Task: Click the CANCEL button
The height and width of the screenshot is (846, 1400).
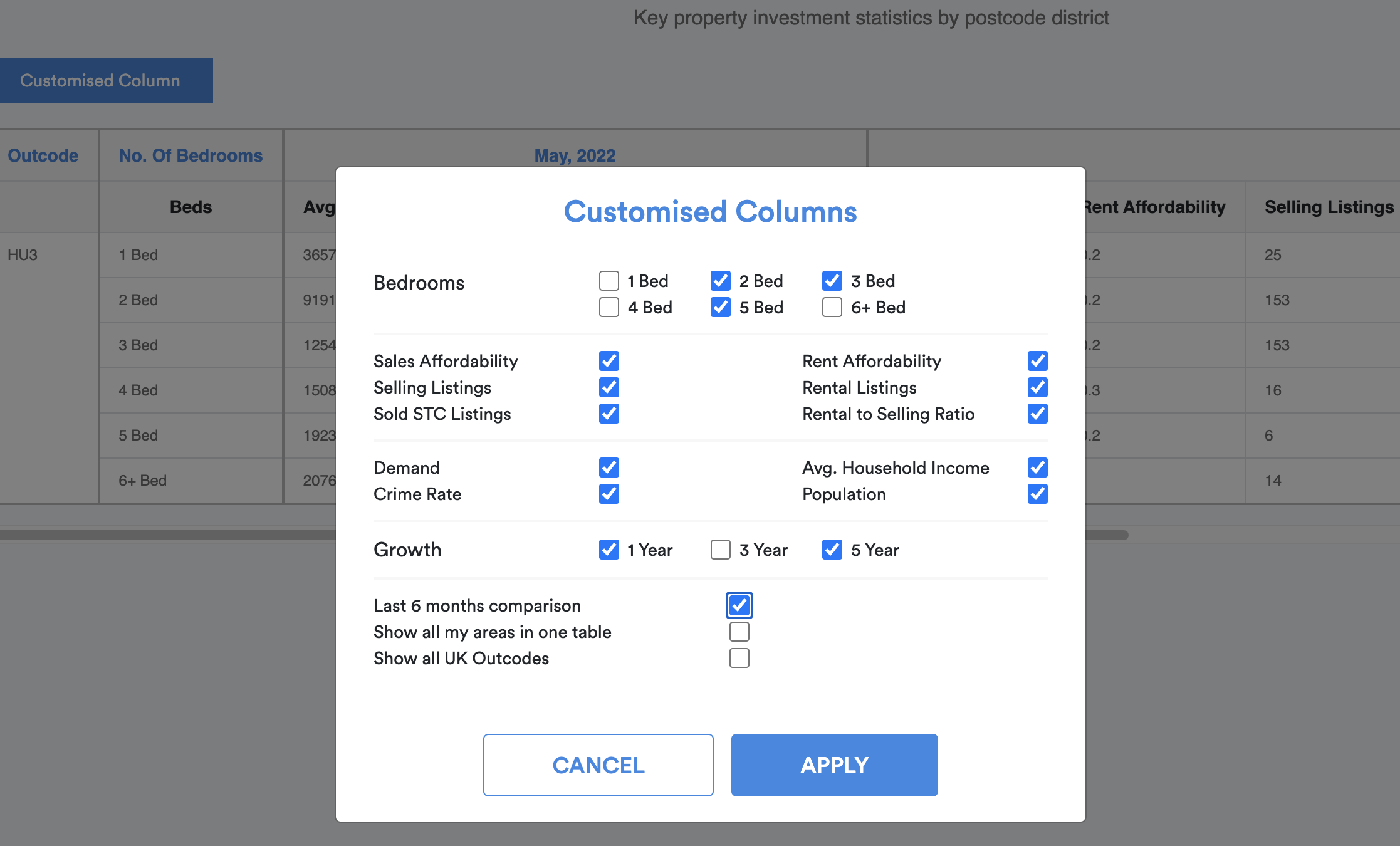Action: point(597,765)
